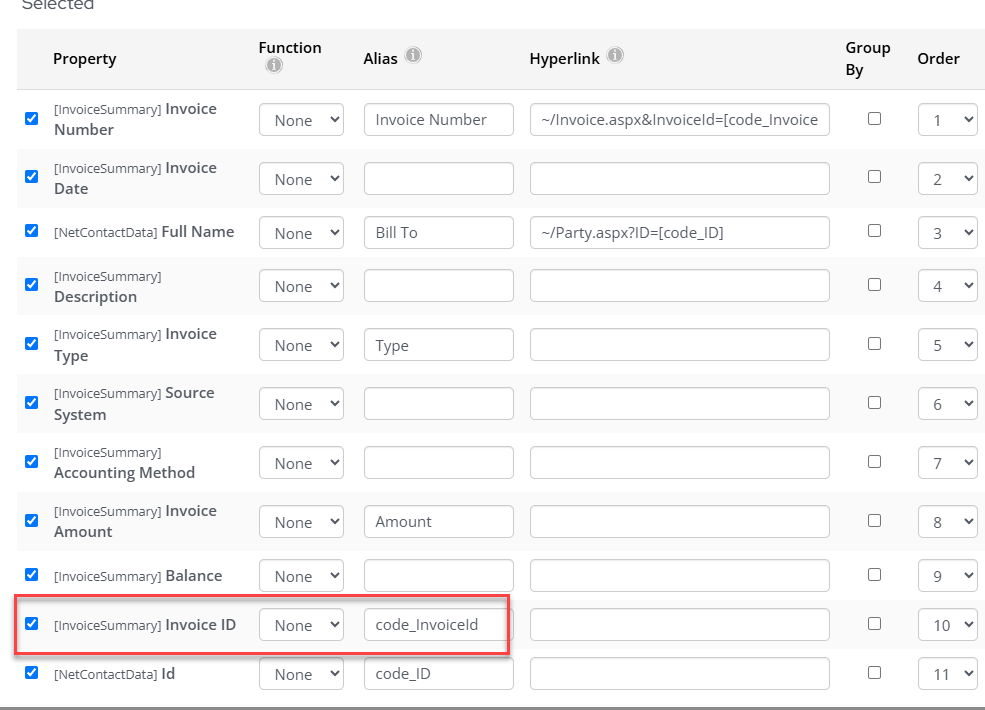Click the Invoice Number hyperlink field

pos(679,120)
